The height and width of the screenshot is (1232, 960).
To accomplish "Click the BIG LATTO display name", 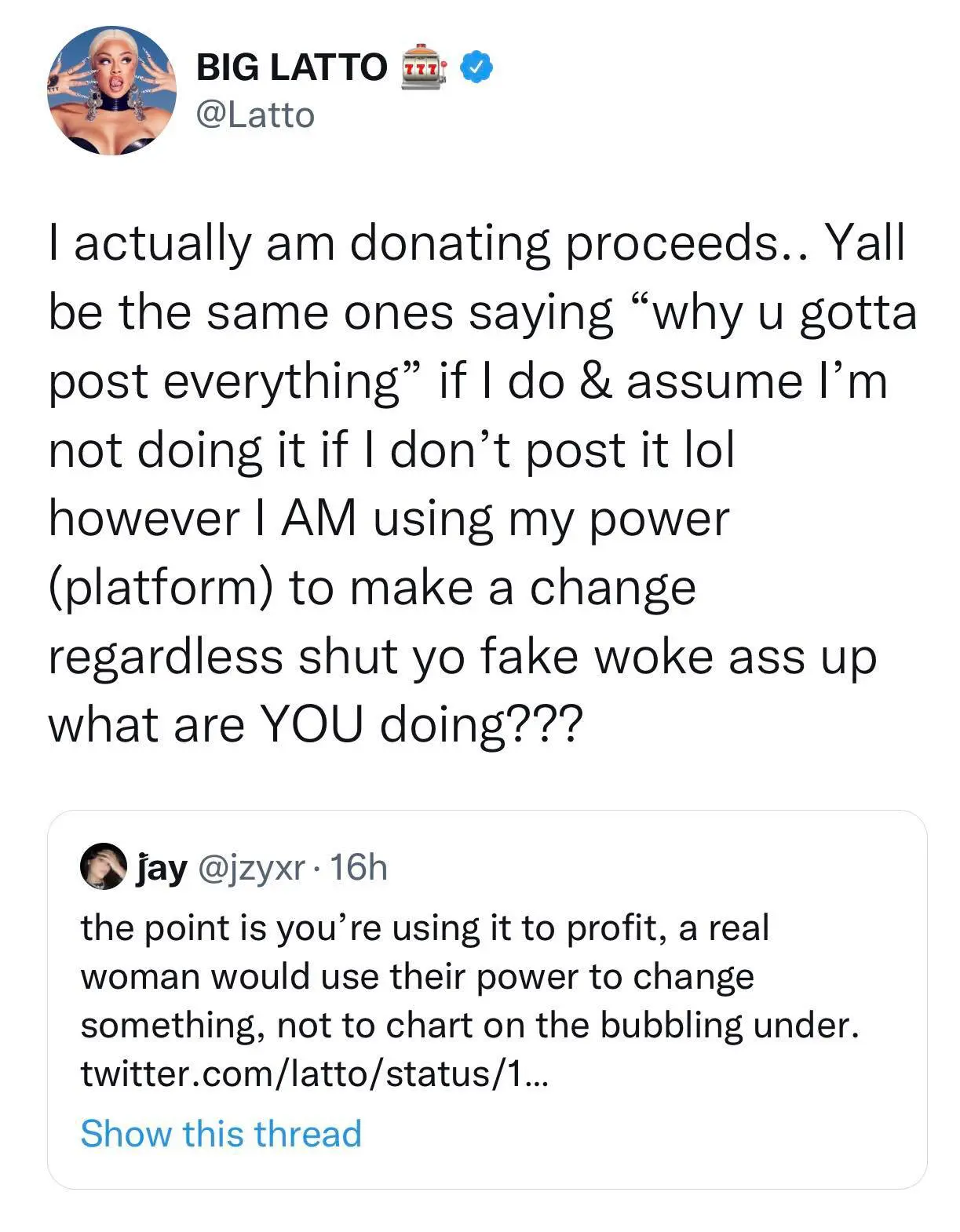I will tap(291, 67).
